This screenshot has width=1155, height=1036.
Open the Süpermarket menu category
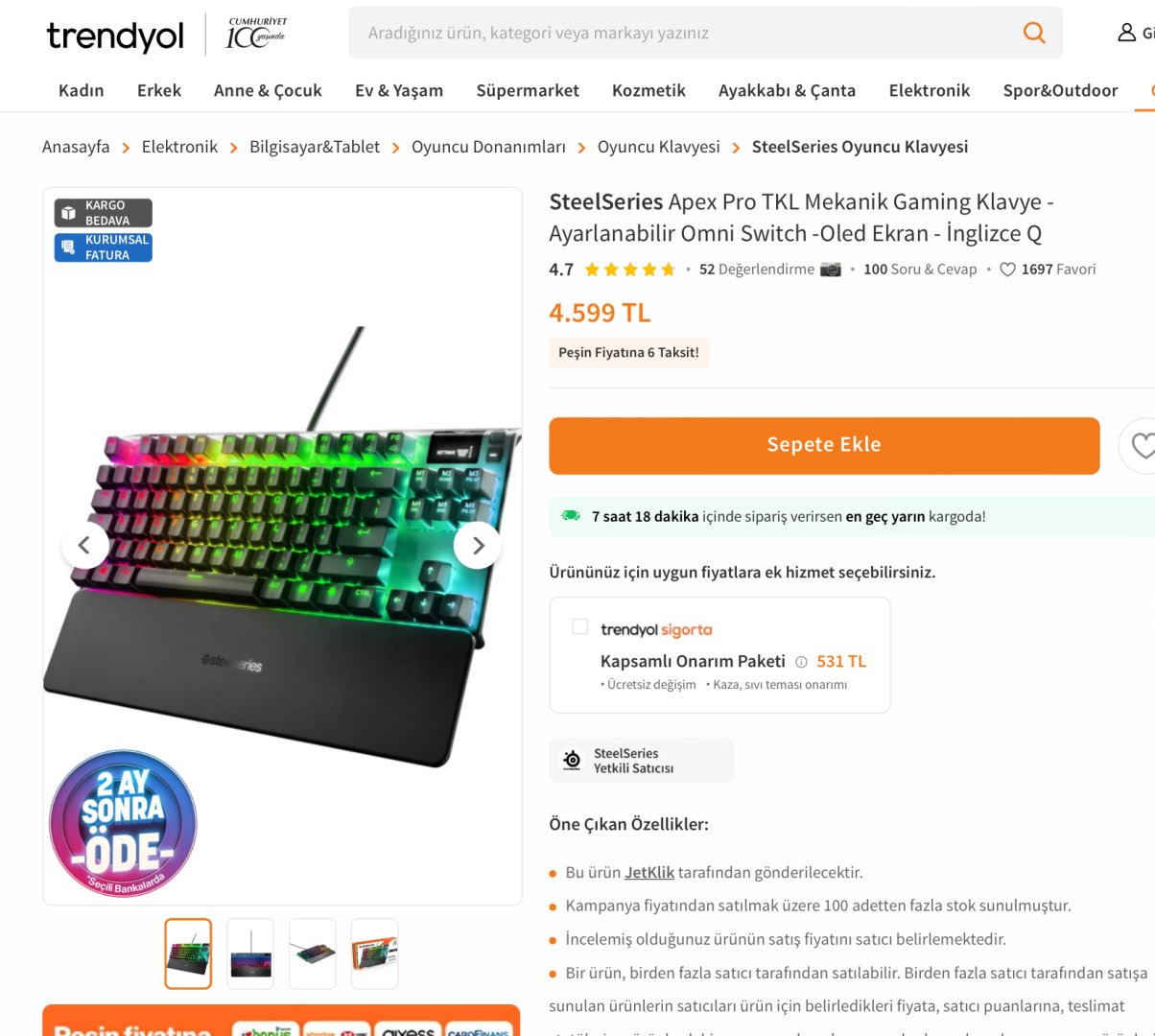tap(528, 90)
